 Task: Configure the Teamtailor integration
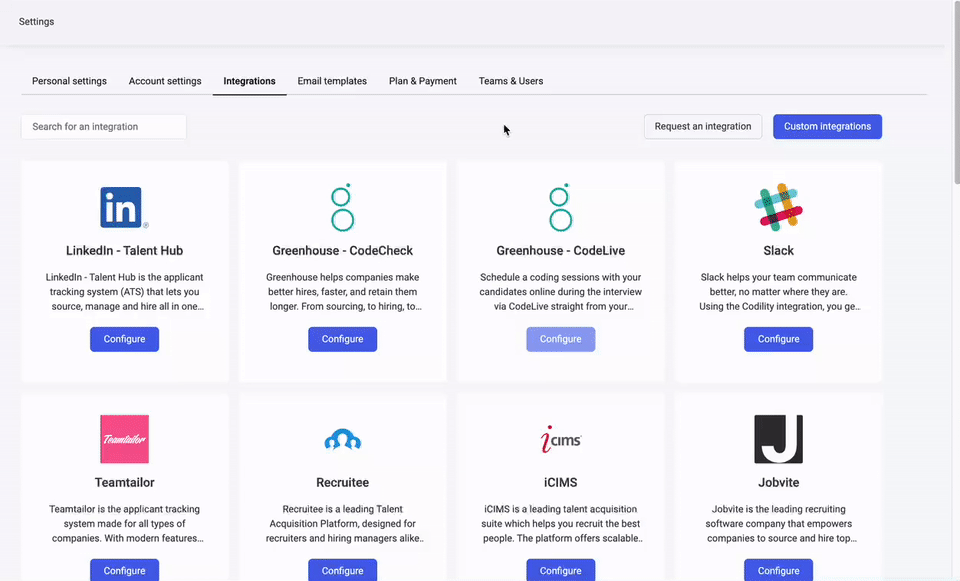pyautogui.click(x=124, y=570)
